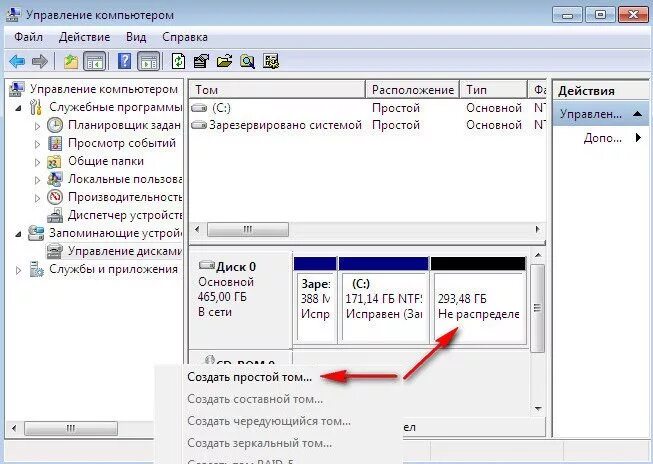Click disabled Создать чередующийся том entry
Viewport: 653px width, 464px height.
pos(269,421)
